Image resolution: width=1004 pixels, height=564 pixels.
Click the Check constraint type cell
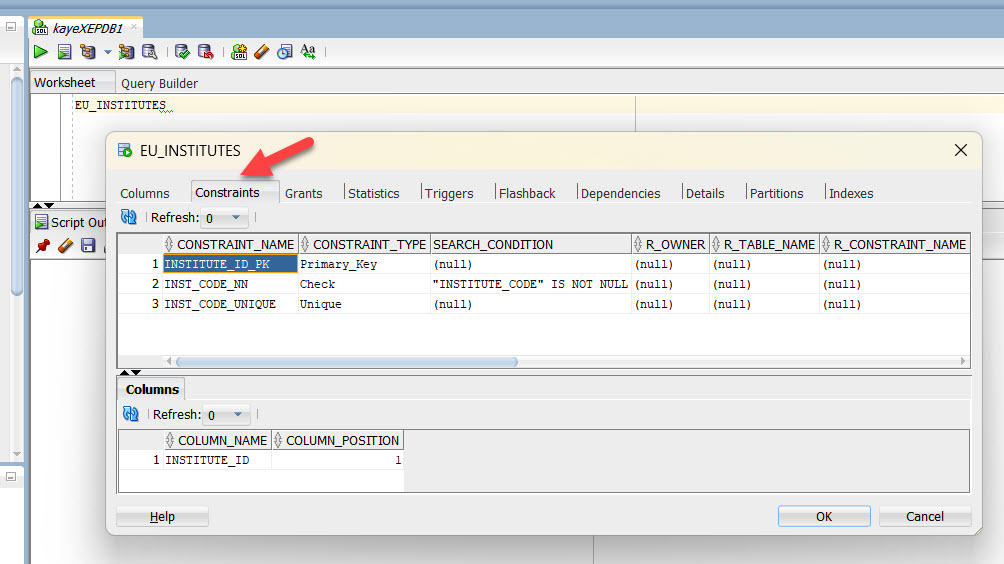point(364,284)
